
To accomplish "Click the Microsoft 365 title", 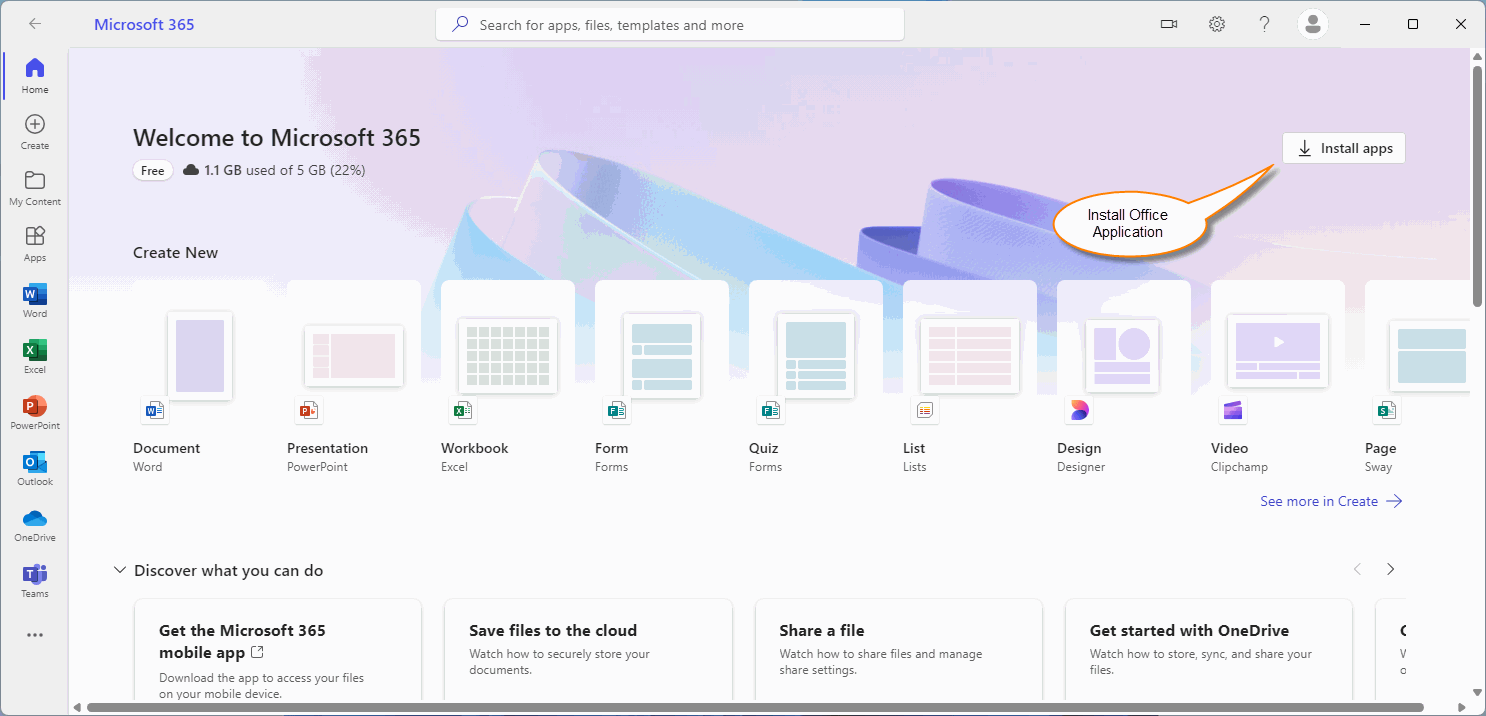I will point(144,24).
